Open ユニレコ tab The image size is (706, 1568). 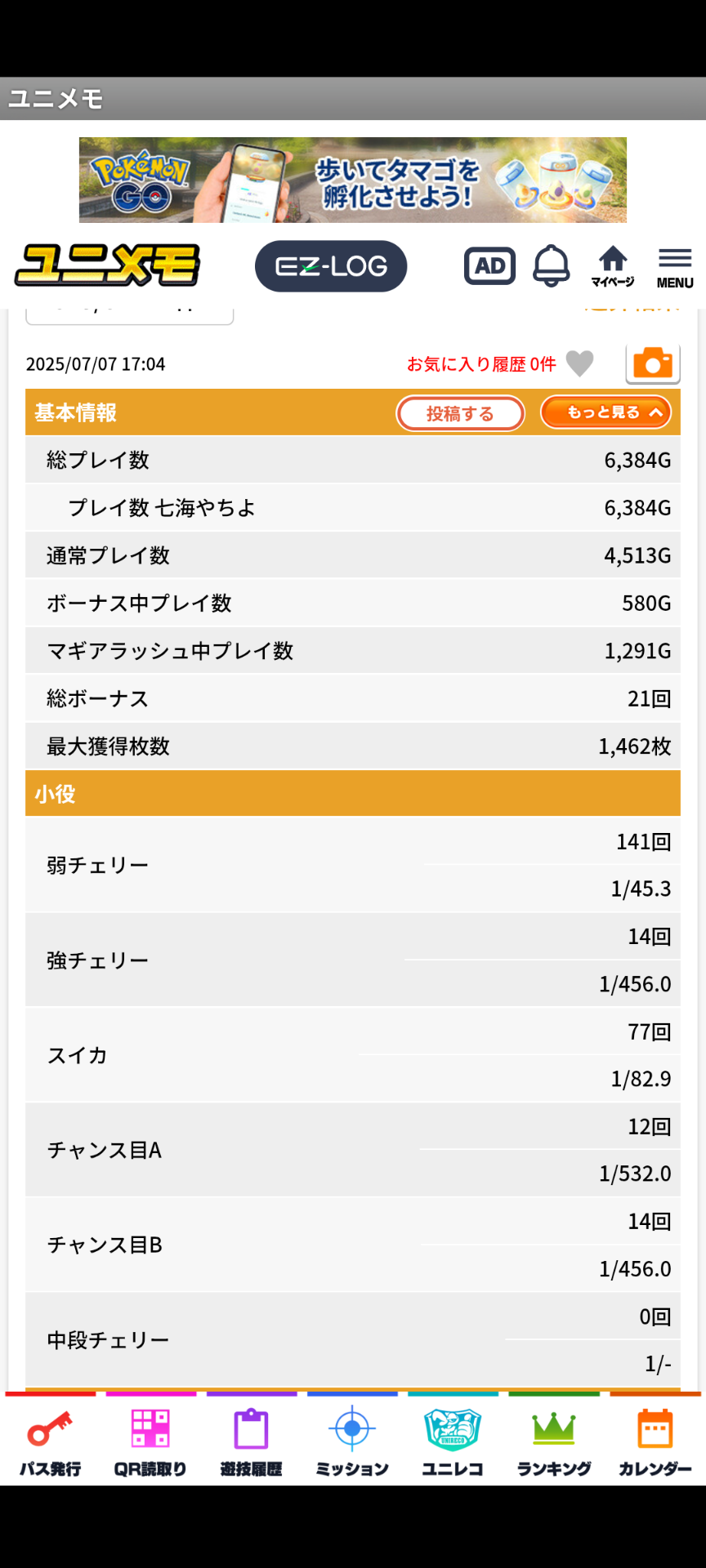(x=453, y=1443)
